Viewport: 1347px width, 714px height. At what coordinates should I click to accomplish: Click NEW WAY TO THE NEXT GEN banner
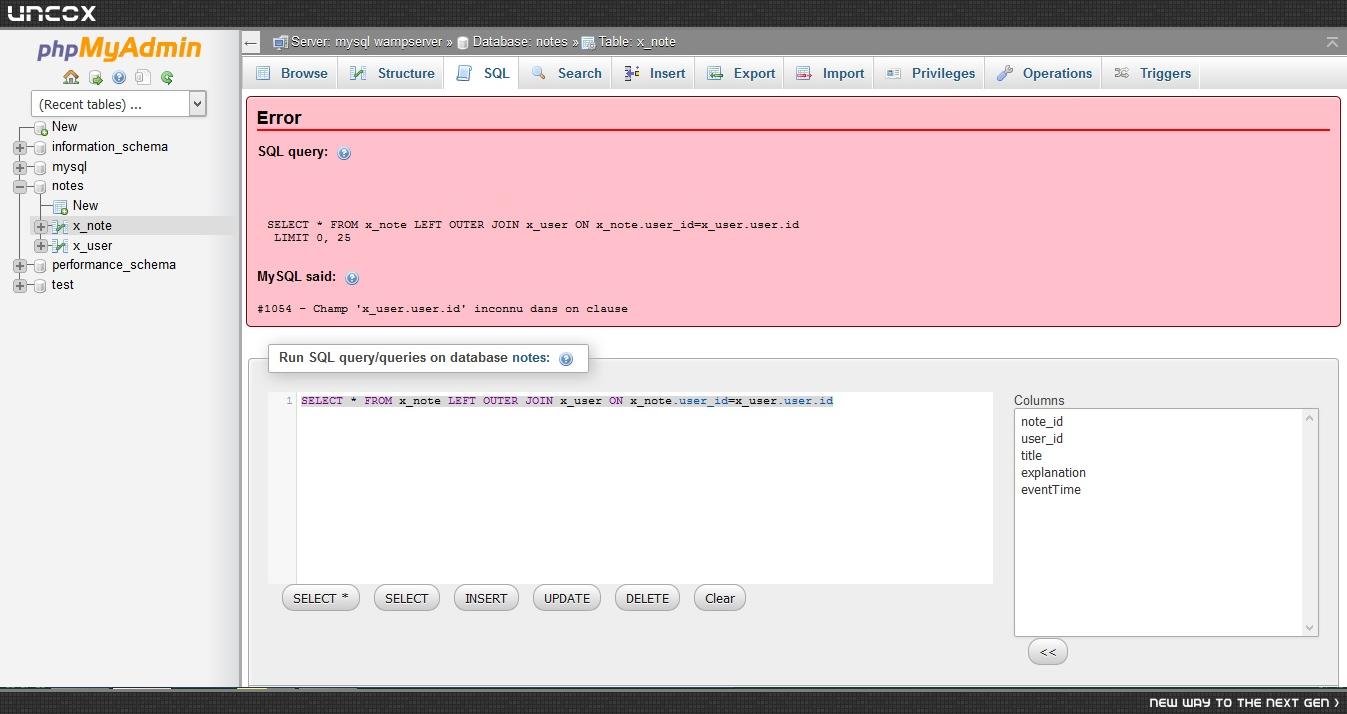click(1244, 703)
